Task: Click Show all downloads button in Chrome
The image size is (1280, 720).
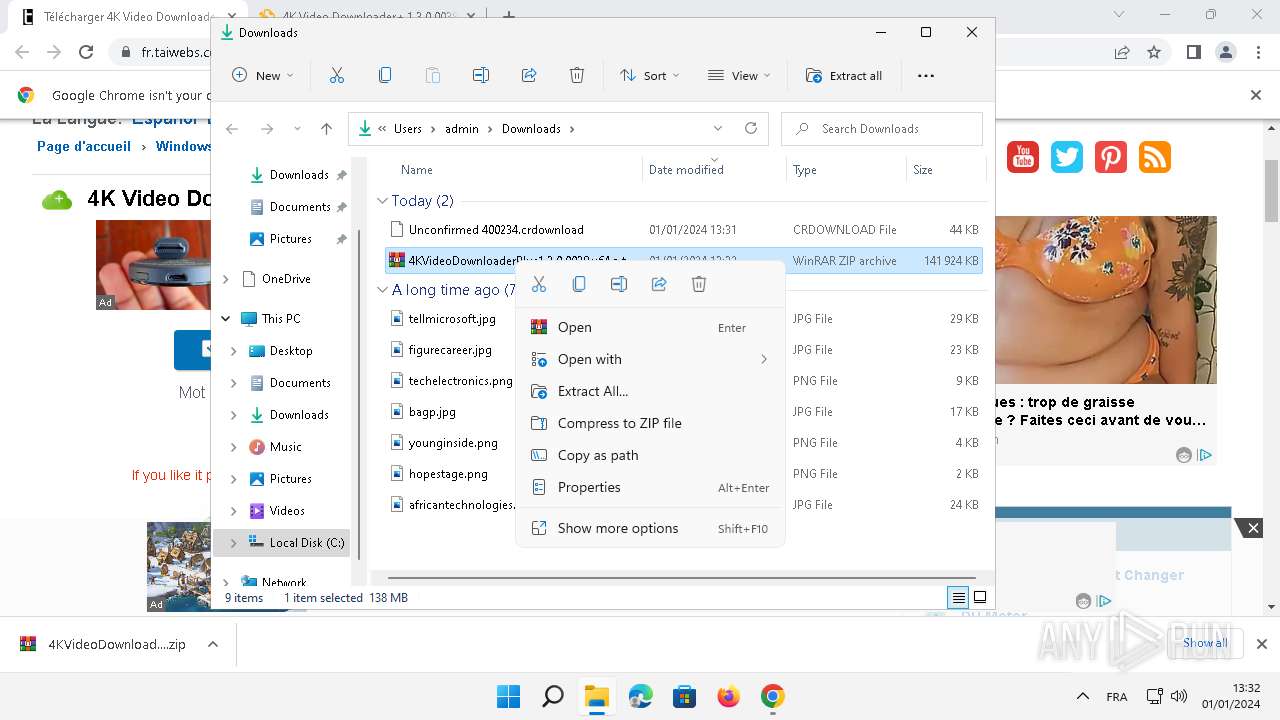Action: [x=1205, y=643]
